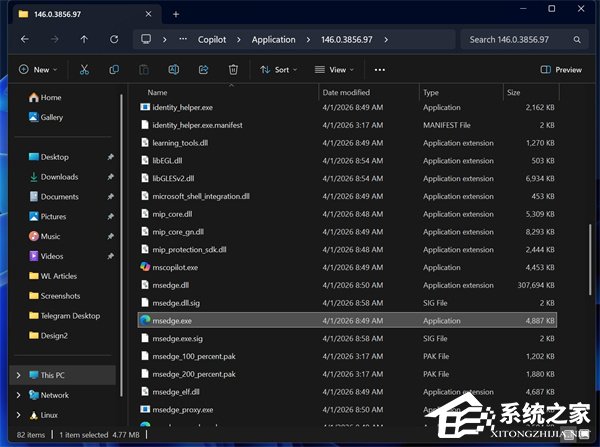This screenshot has height=447, width=600.
Task: Sort by the Date modified column header
Action: (346, 92)
